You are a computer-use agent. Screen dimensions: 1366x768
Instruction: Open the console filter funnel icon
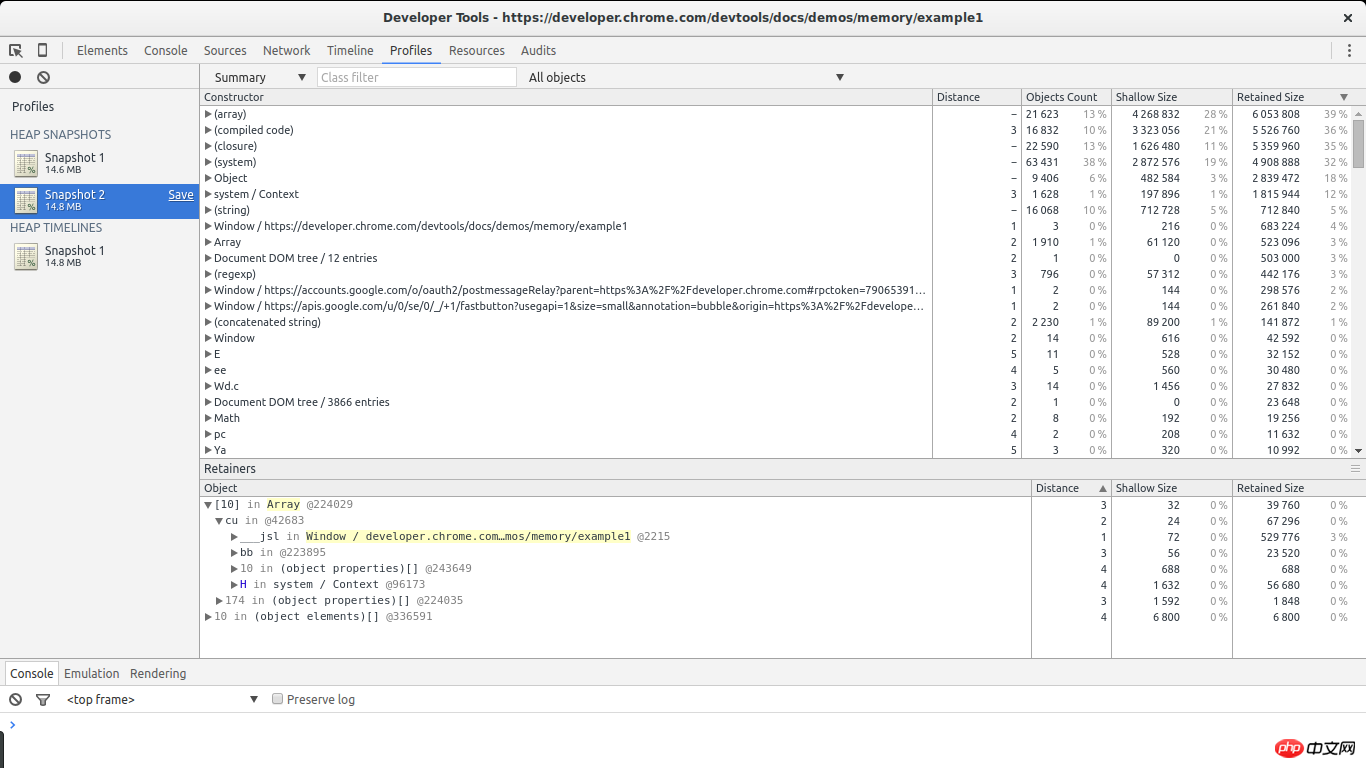point(43,700)
